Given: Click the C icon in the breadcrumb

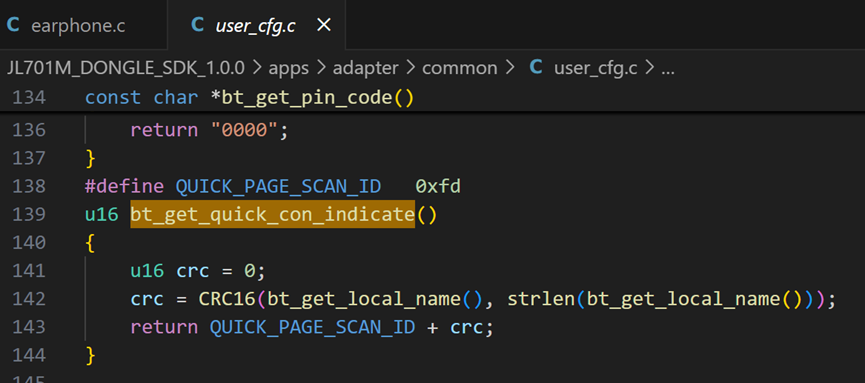Looking at the screenshot, I should (535, 68).
